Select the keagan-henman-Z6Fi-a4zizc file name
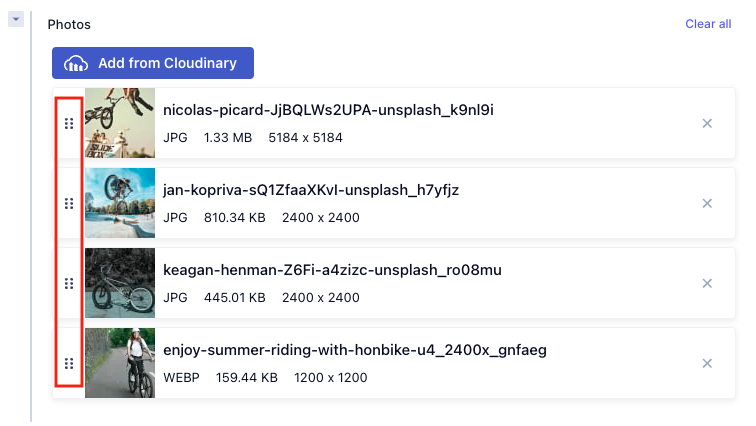 coord(332,270)
